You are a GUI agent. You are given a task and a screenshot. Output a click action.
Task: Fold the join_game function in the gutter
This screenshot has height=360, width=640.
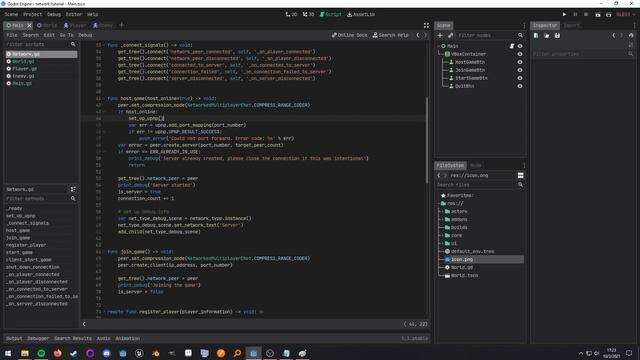104,252
